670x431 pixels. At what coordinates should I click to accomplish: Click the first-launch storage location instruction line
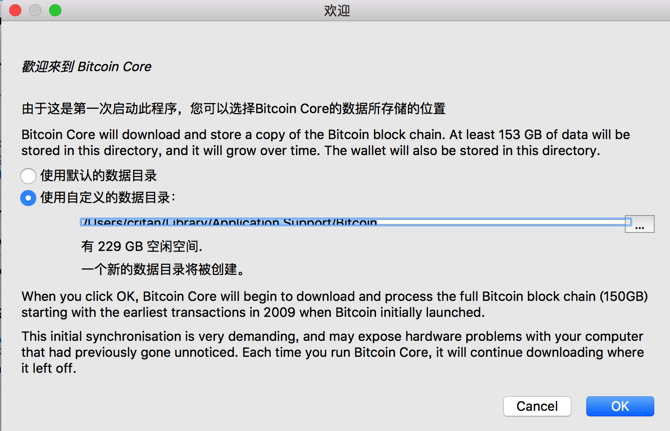click(233, 108)
